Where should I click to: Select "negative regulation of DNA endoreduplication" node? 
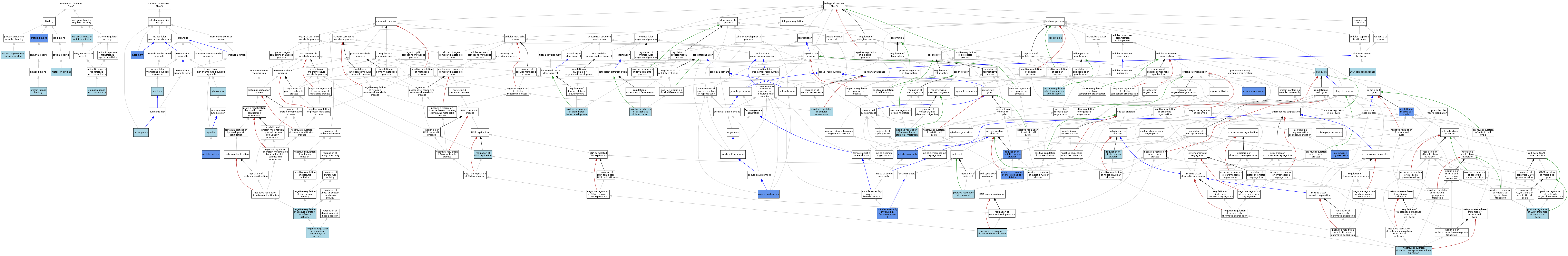[992, 232]
